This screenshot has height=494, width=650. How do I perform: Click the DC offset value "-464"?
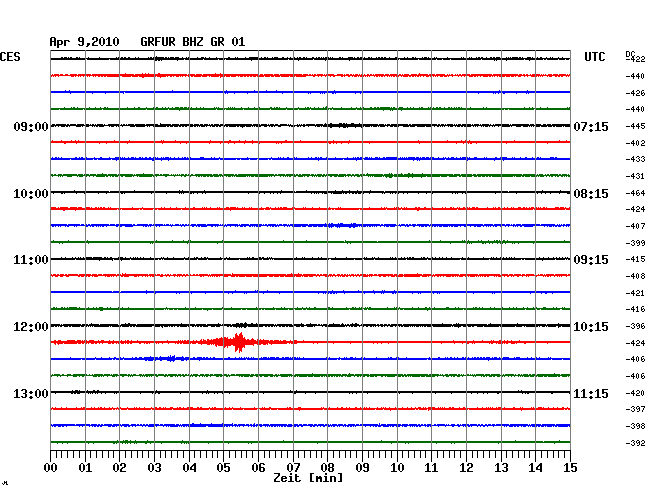[x=635, y=193]
